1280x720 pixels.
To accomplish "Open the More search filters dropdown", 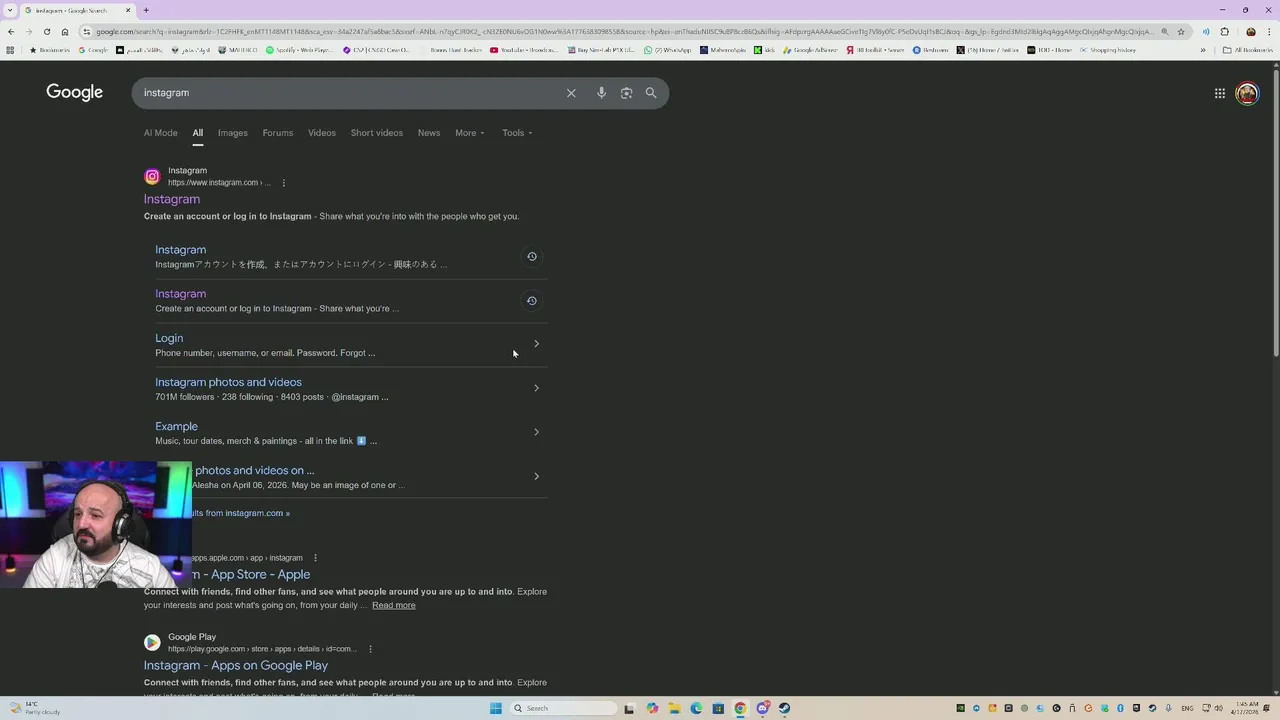I will point(469,133).
